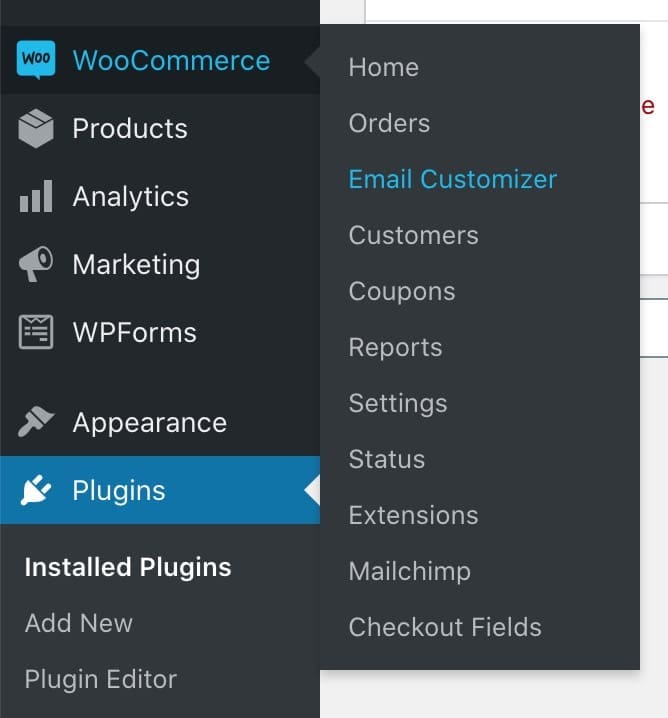668x718 pixels.
Task: Click the WPForms form icon
Action: [36, 332]
